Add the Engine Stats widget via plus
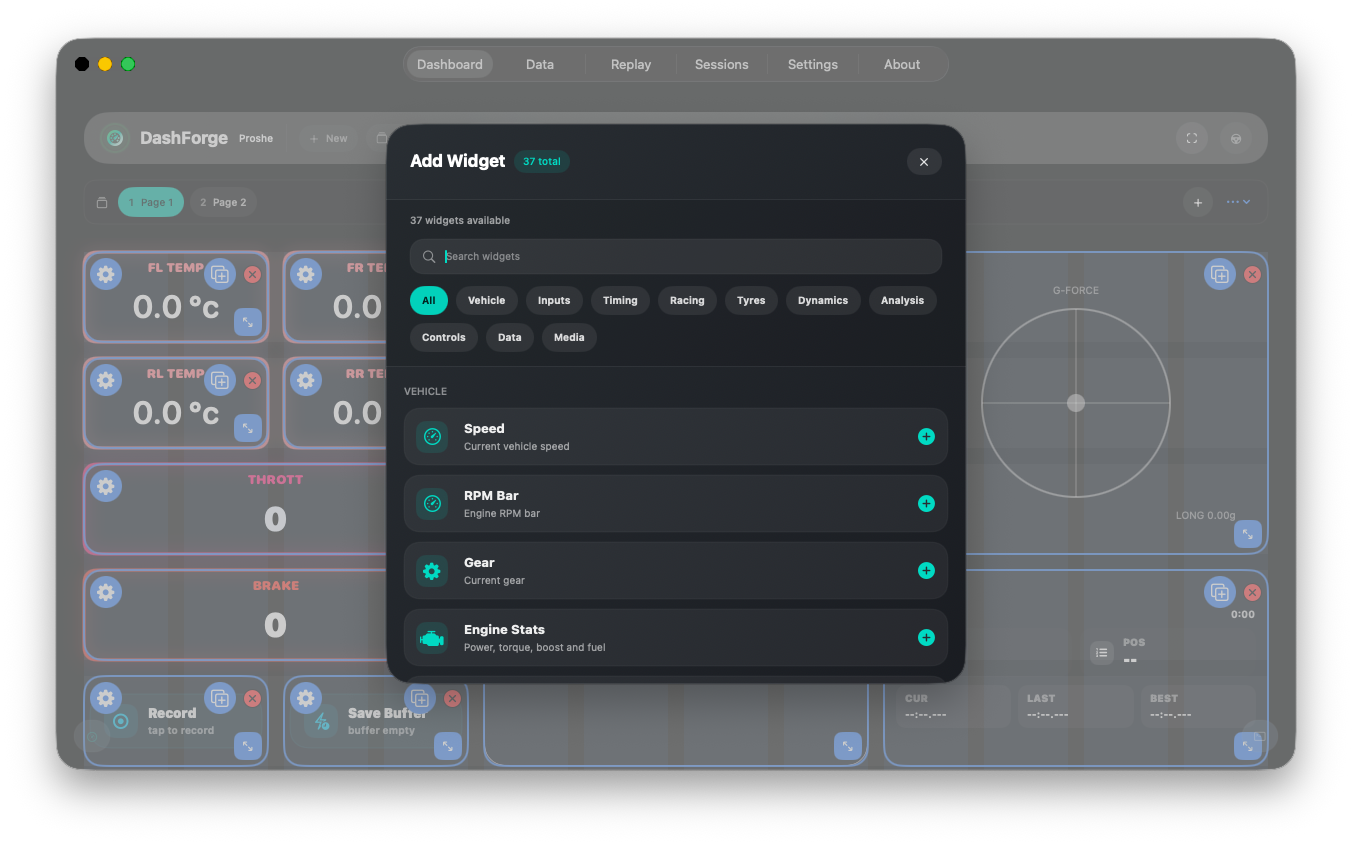The image size is (1352, 844). coord(926,637)
